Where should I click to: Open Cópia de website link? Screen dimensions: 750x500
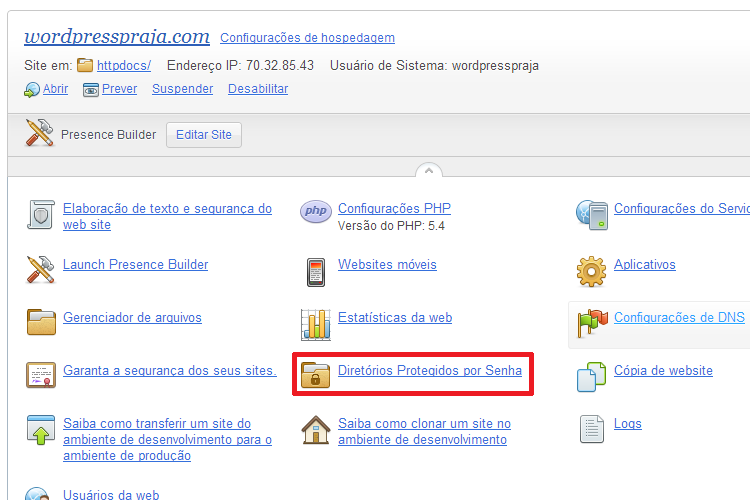point(663,371)
